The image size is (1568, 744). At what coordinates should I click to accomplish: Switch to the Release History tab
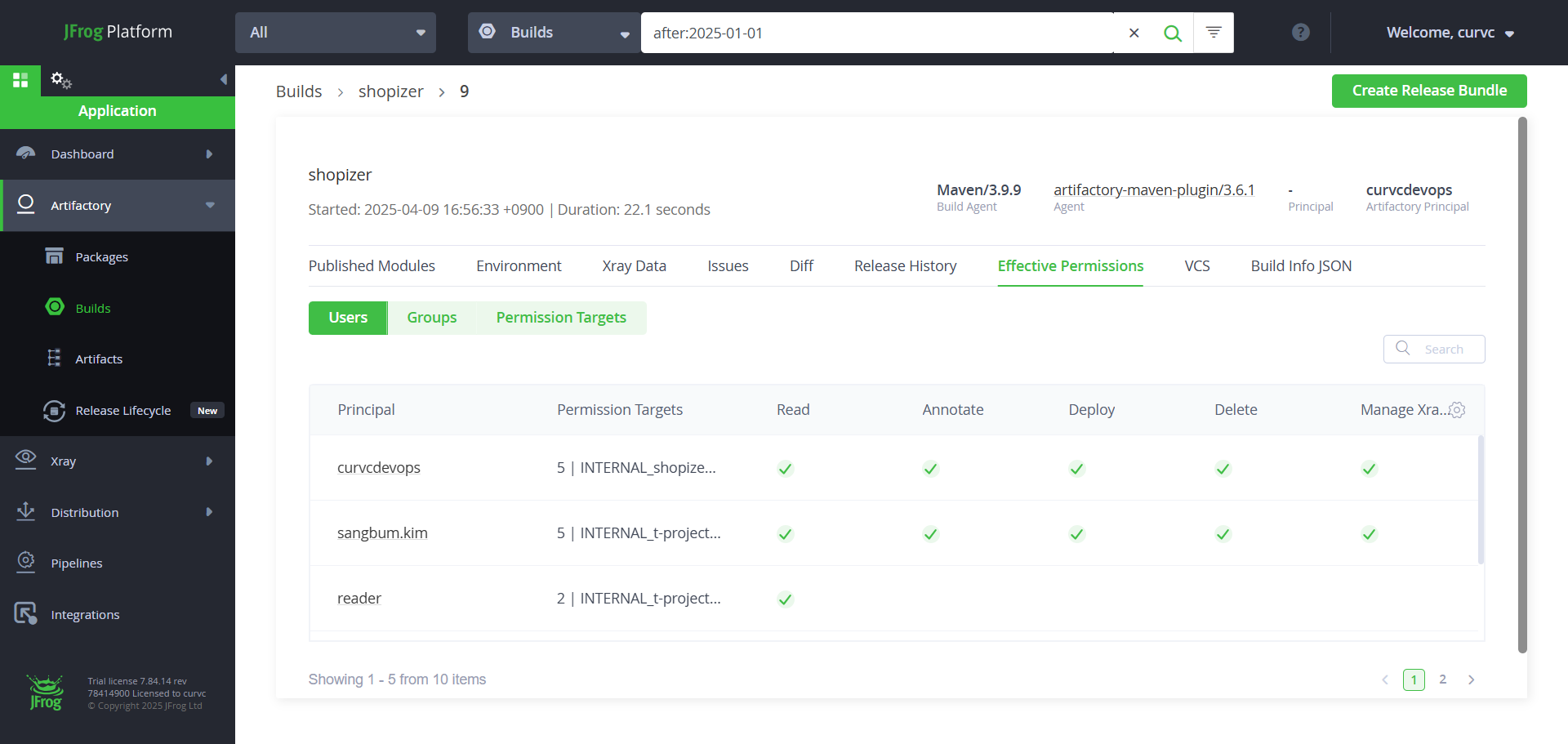pyautogui.click(x=905, y=265)
